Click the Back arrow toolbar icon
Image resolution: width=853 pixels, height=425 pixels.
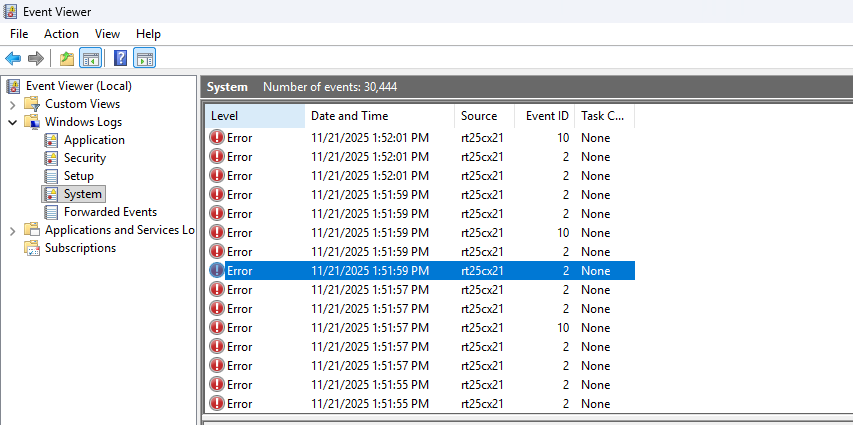point(13,58)
